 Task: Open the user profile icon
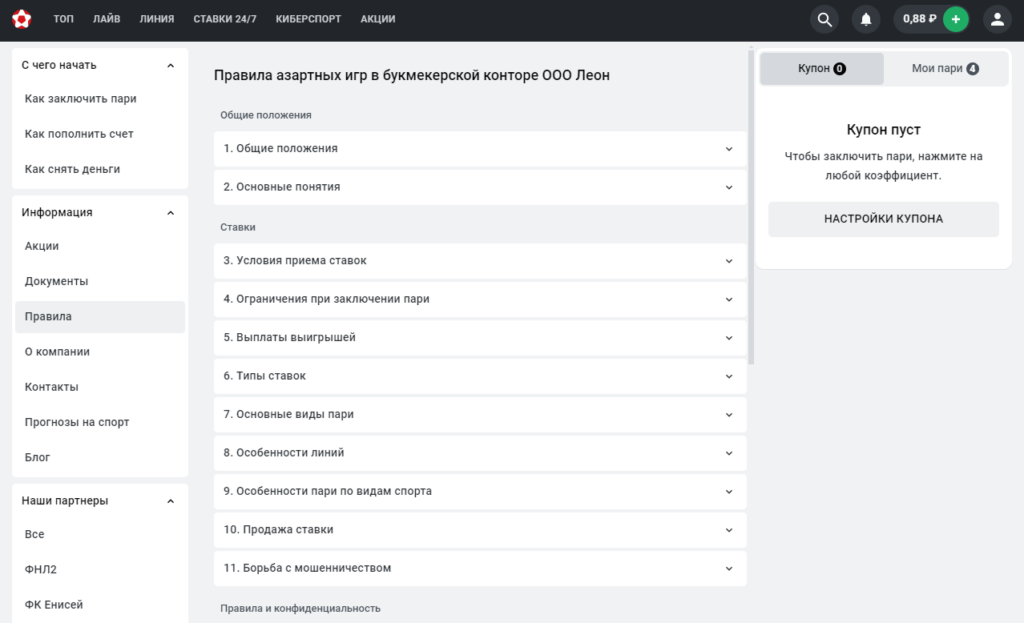coord(997,19)
